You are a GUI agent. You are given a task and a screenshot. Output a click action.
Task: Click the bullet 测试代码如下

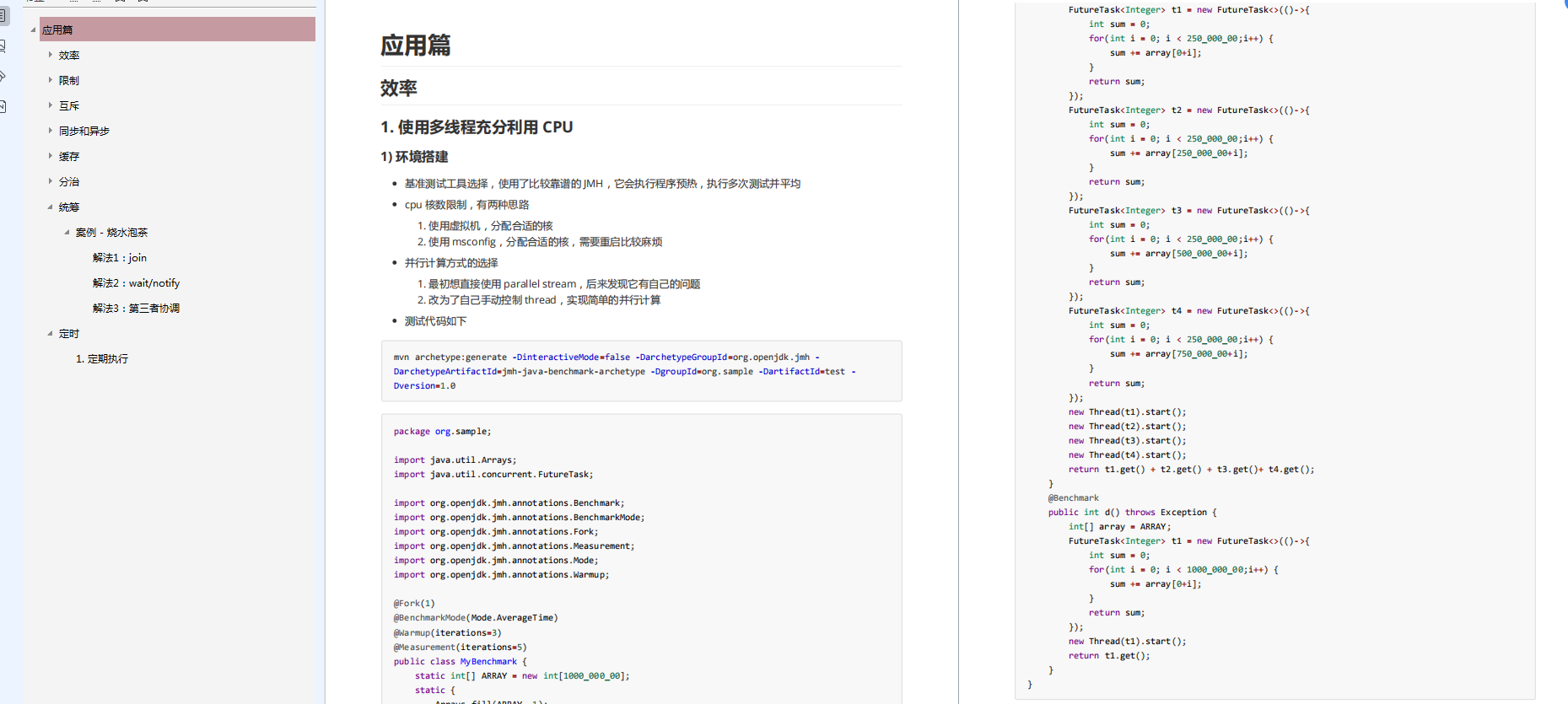point(435,320)
